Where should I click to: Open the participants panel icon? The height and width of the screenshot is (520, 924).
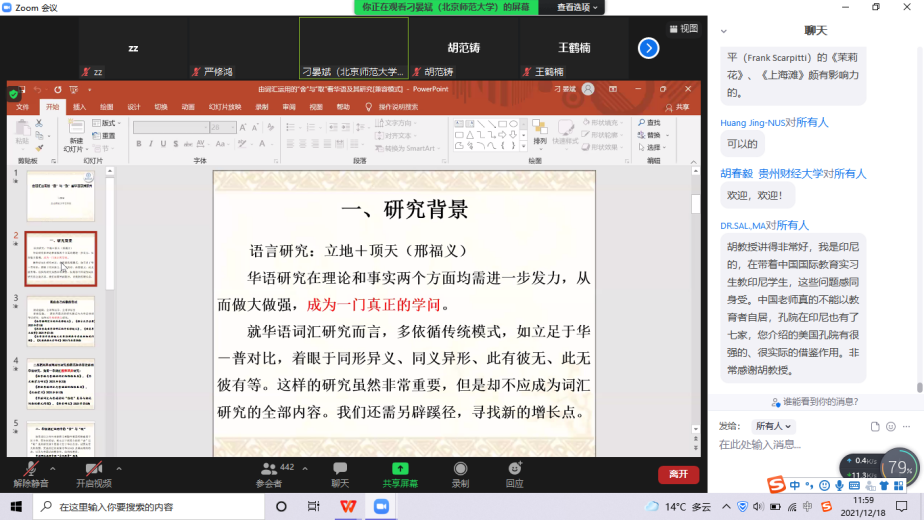click(268, 469)
